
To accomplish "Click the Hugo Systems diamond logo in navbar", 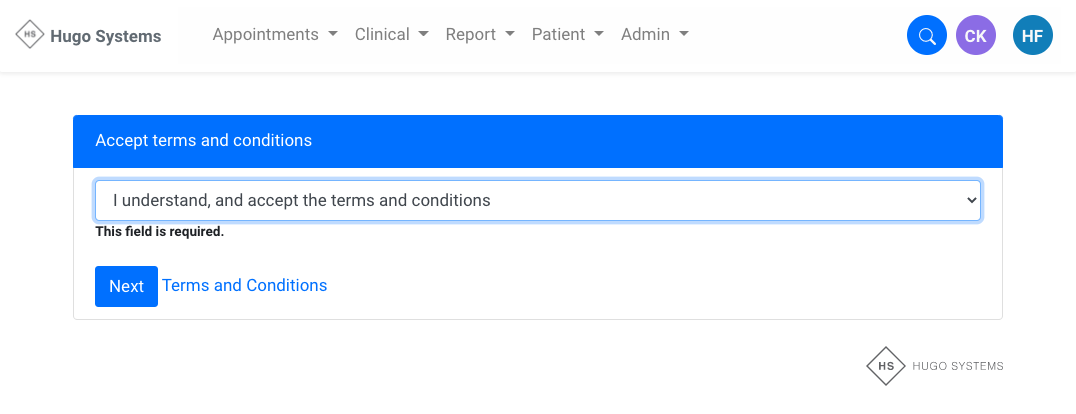I will tap(30, 36).
